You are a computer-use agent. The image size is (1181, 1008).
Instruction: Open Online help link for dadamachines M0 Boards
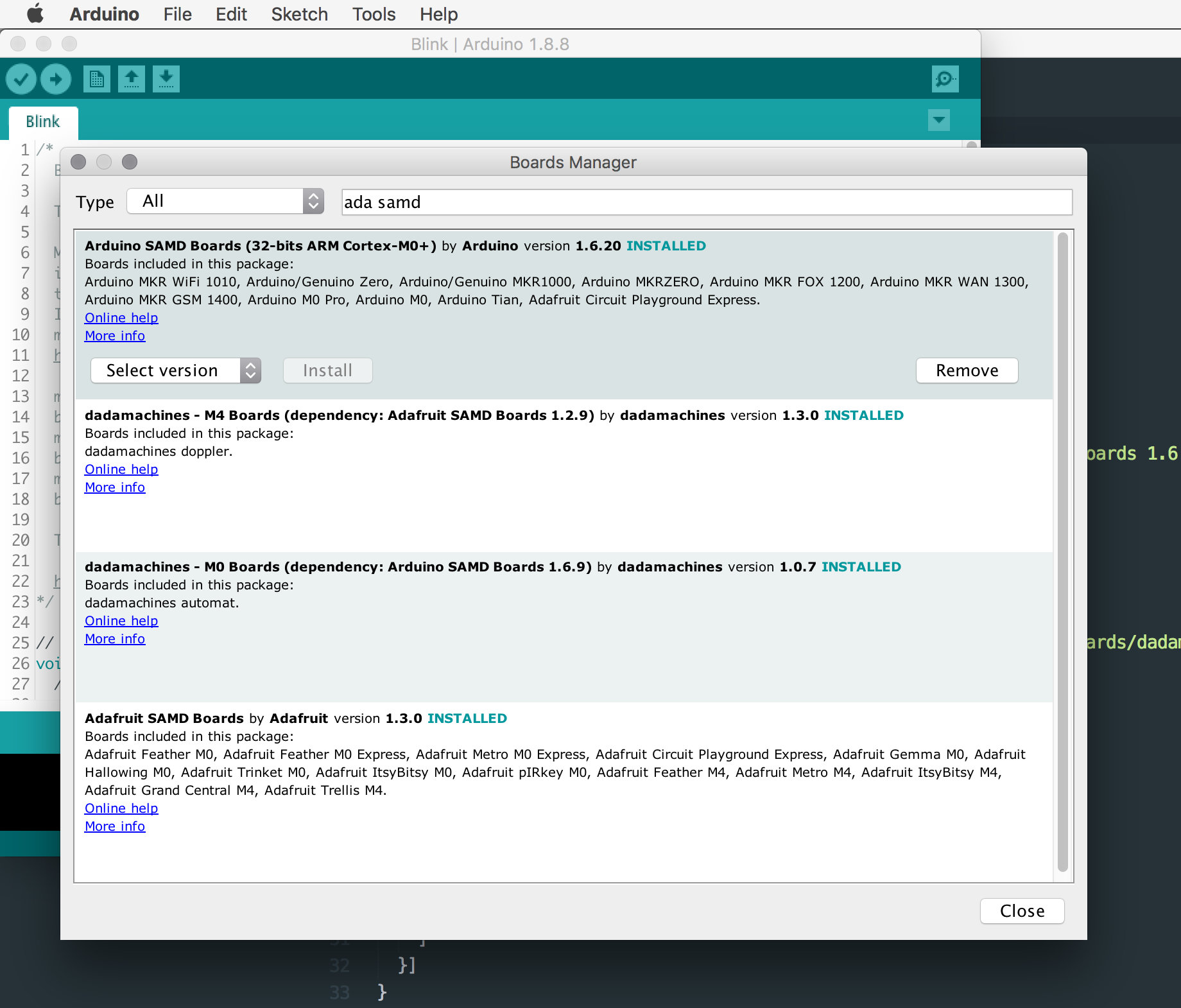coord(121,621)
